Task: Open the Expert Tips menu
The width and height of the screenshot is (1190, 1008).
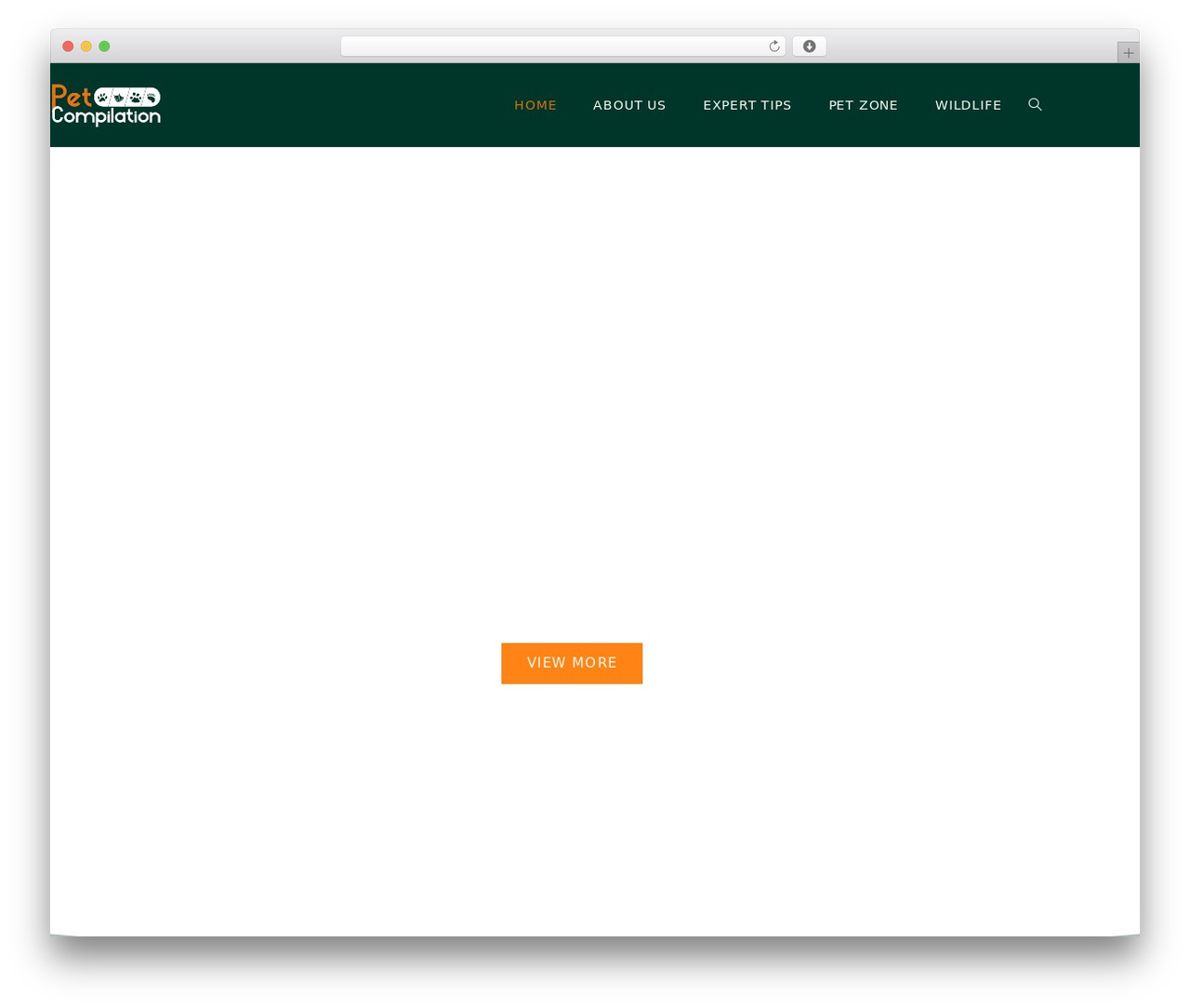Action: [x=747, y=105]
